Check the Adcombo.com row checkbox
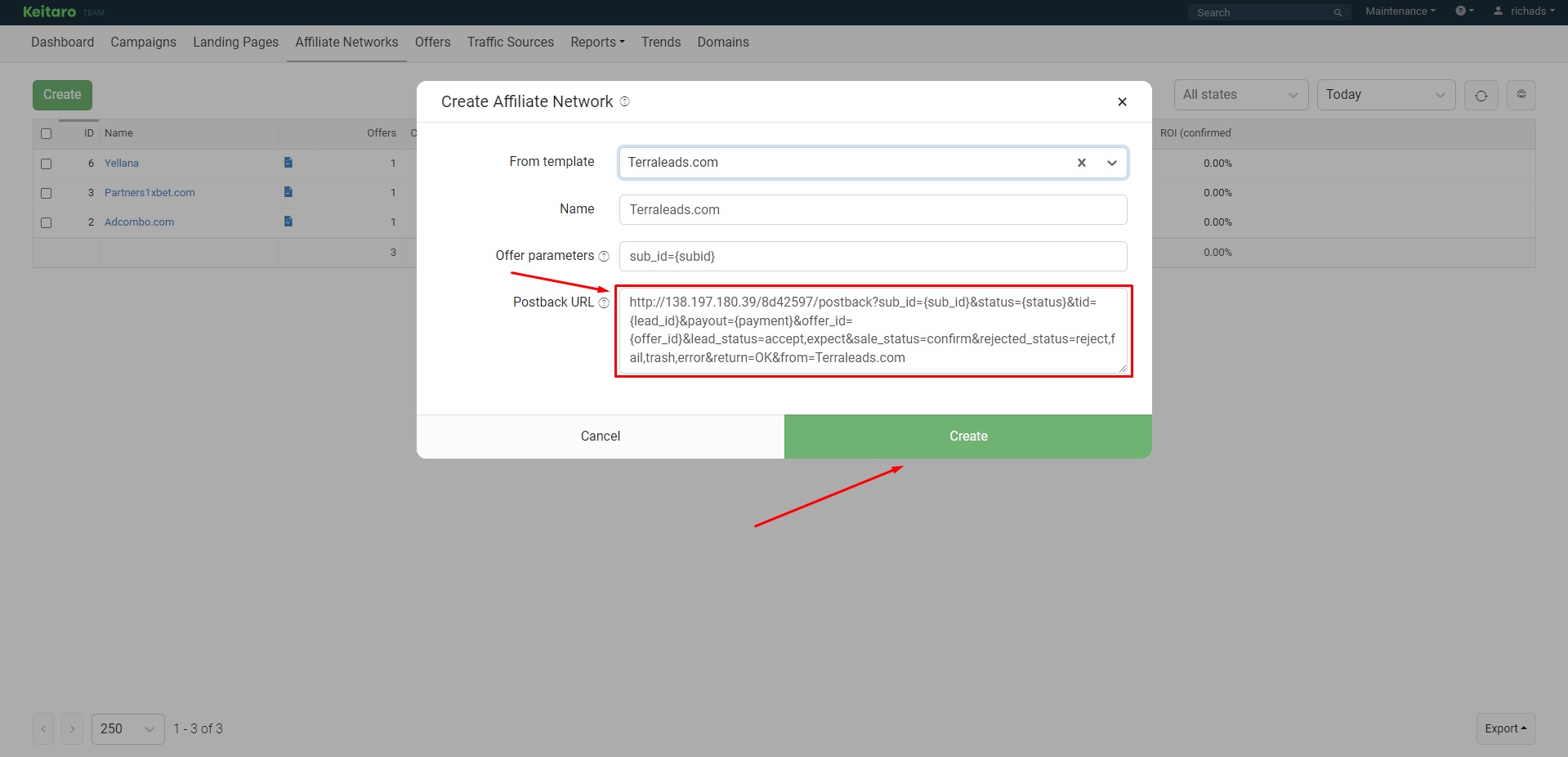Screen dimensions: 1568x757 (46, 222)
